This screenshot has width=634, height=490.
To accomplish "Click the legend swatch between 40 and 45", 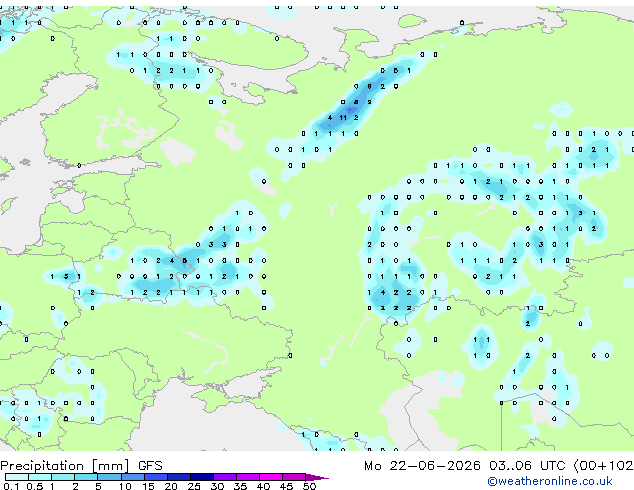I will pos(271,477).
